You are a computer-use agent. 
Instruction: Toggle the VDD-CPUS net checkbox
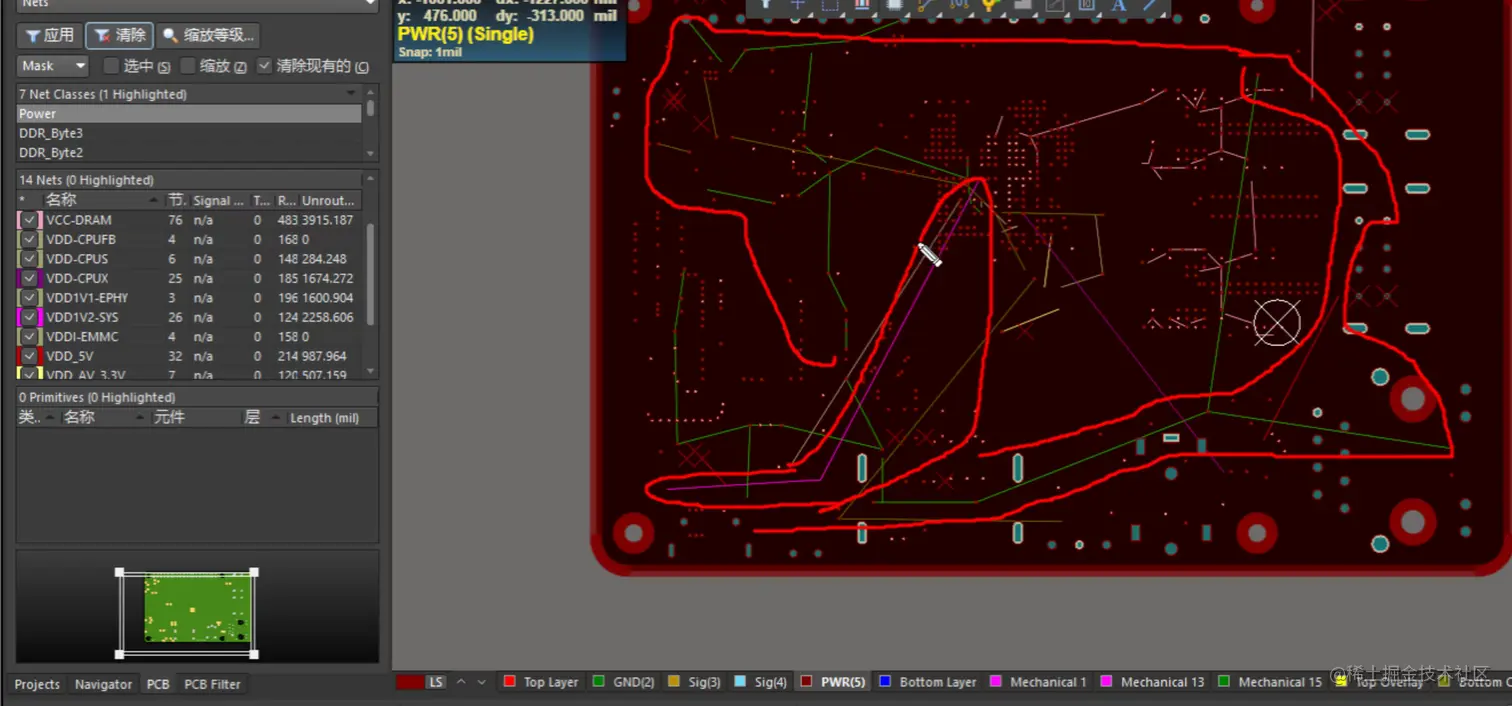click(30, 259)
